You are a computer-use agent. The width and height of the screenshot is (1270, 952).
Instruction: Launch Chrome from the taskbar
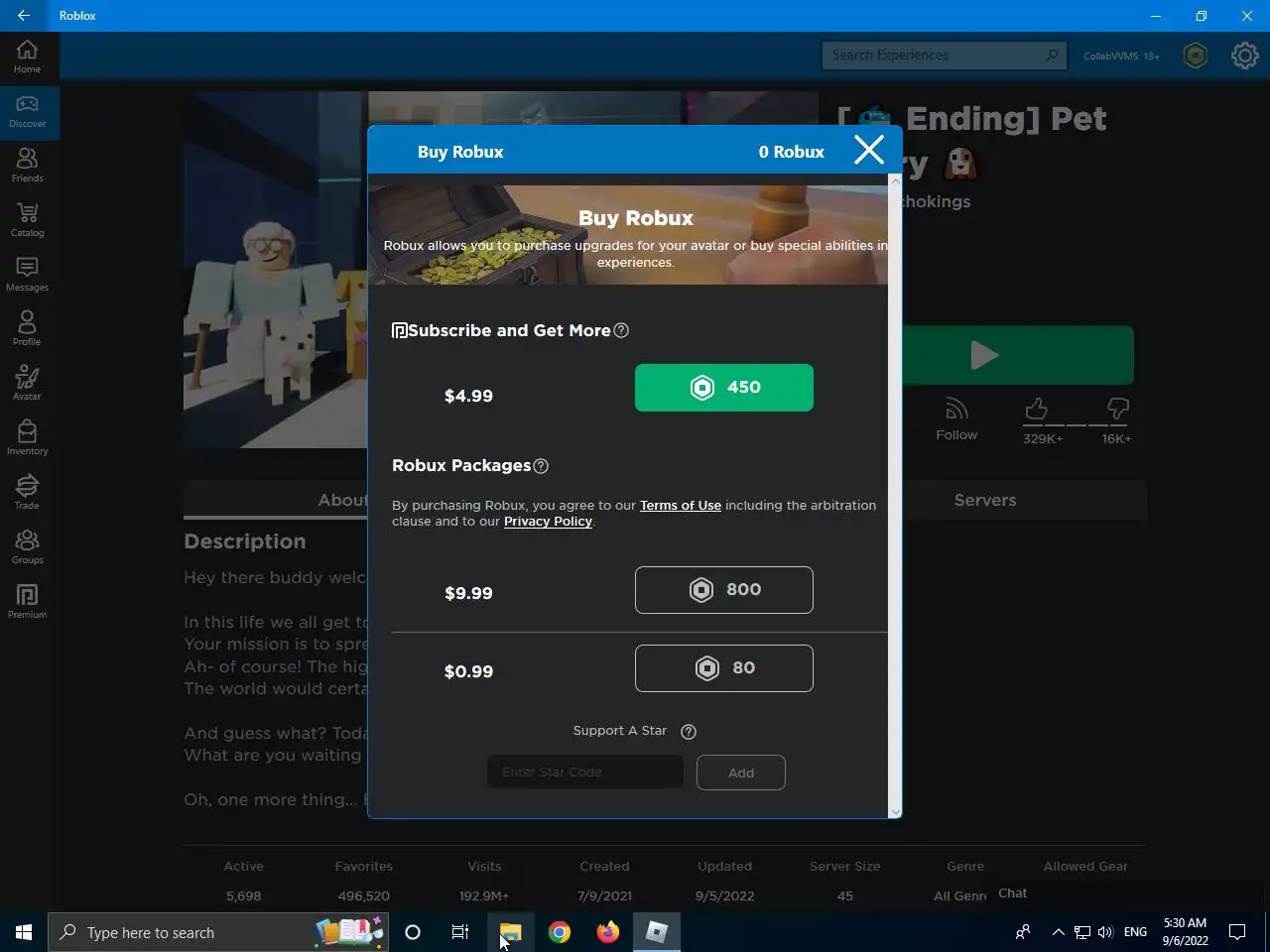pos(560,932)
